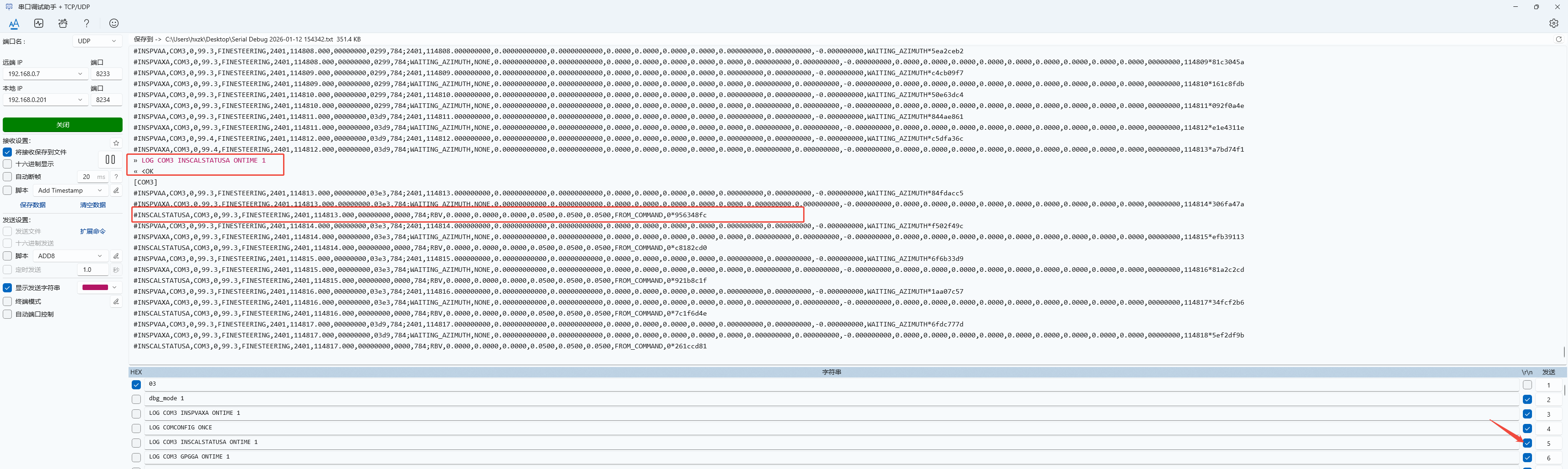Open the remote IP 192.168.0.7 dropdown
The width and height of the screenshot is (1568, 469).
tap(45, 74)
